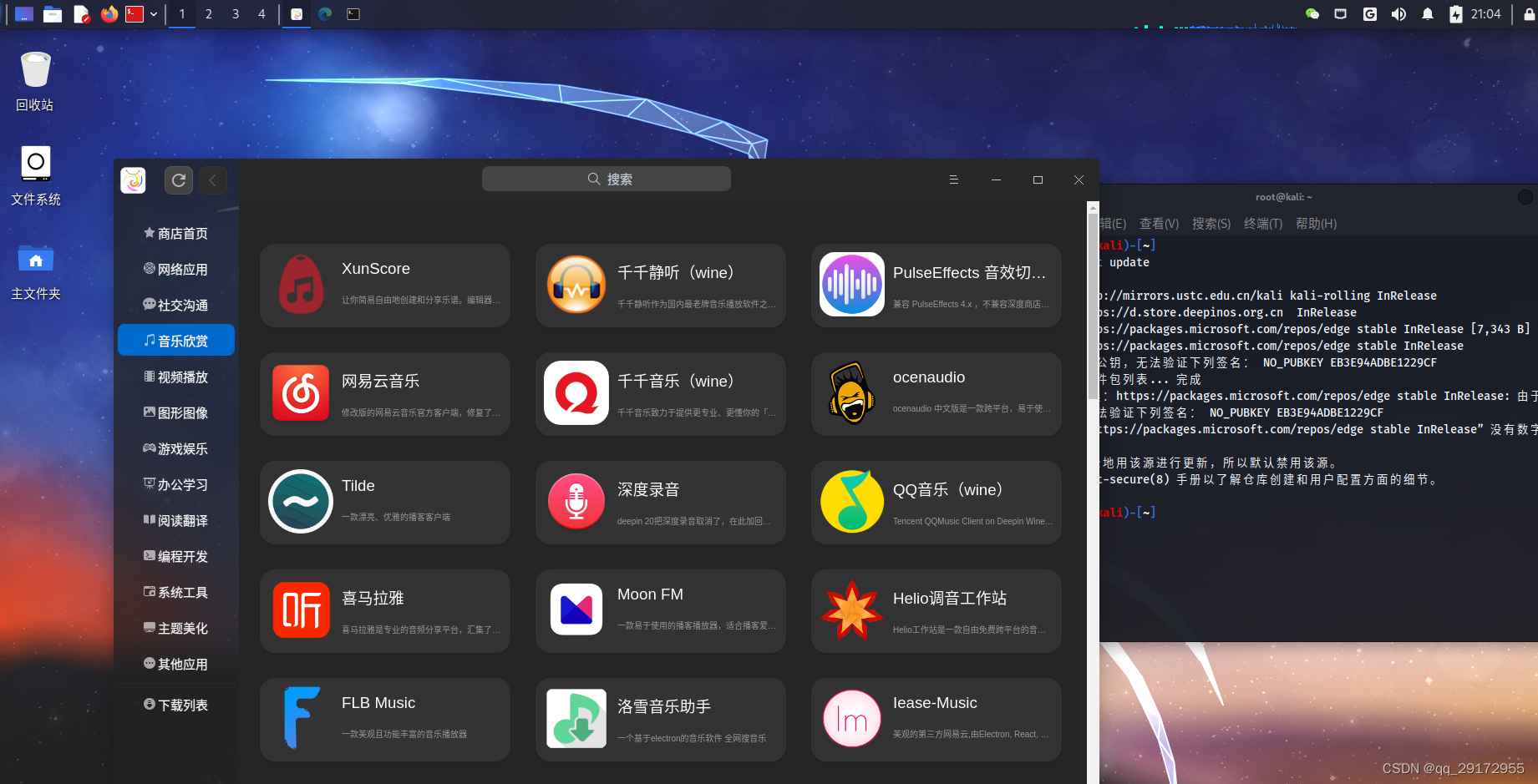Open PulseEffects 音效切换 app icon
The height and width of the screenshot is (784, 1538).
point(852,285)
